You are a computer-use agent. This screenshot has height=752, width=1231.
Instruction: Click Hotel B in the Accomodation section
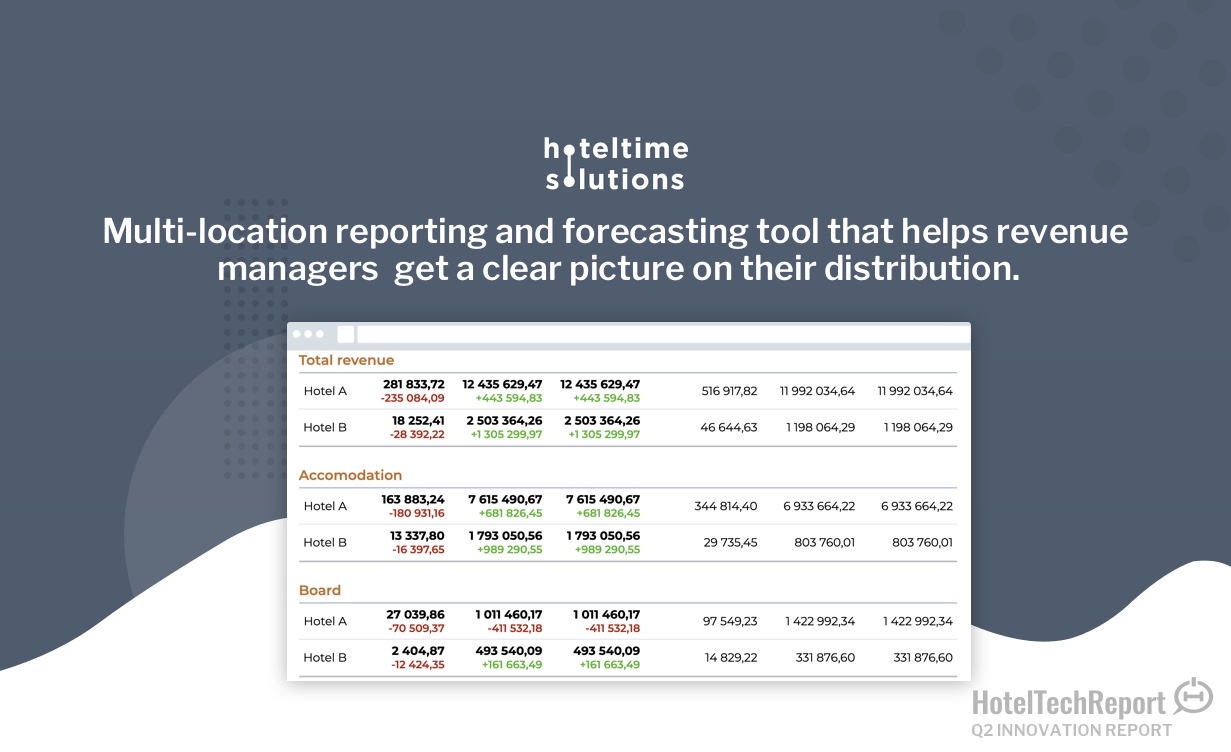click(325, 542)
